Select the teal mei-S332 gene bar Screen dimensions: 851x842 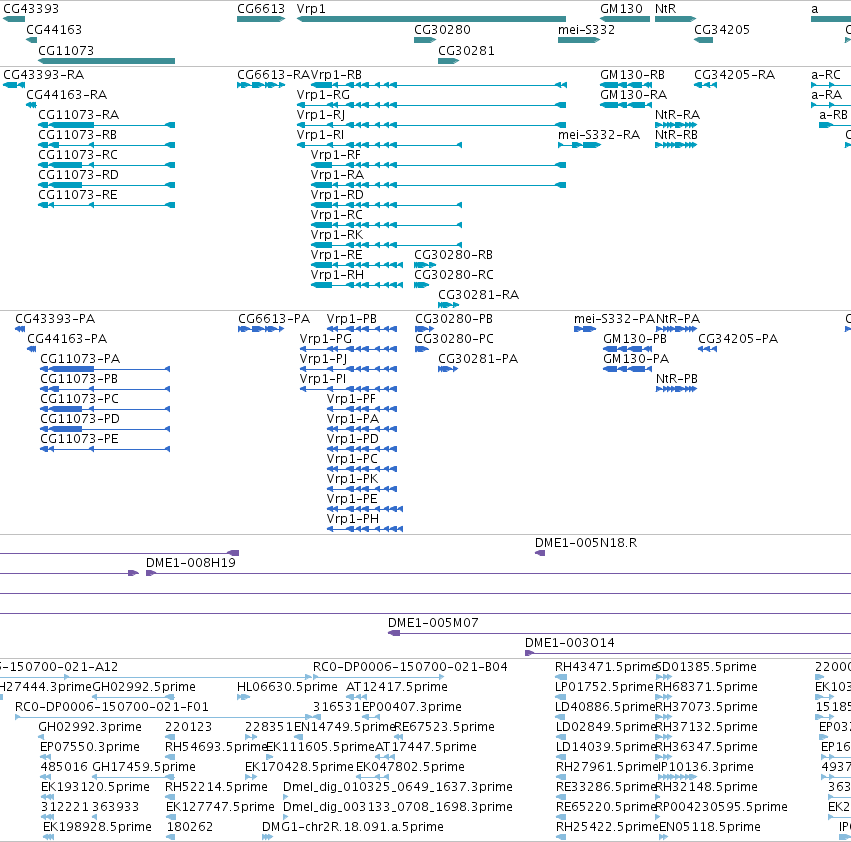tap(579, 40)
